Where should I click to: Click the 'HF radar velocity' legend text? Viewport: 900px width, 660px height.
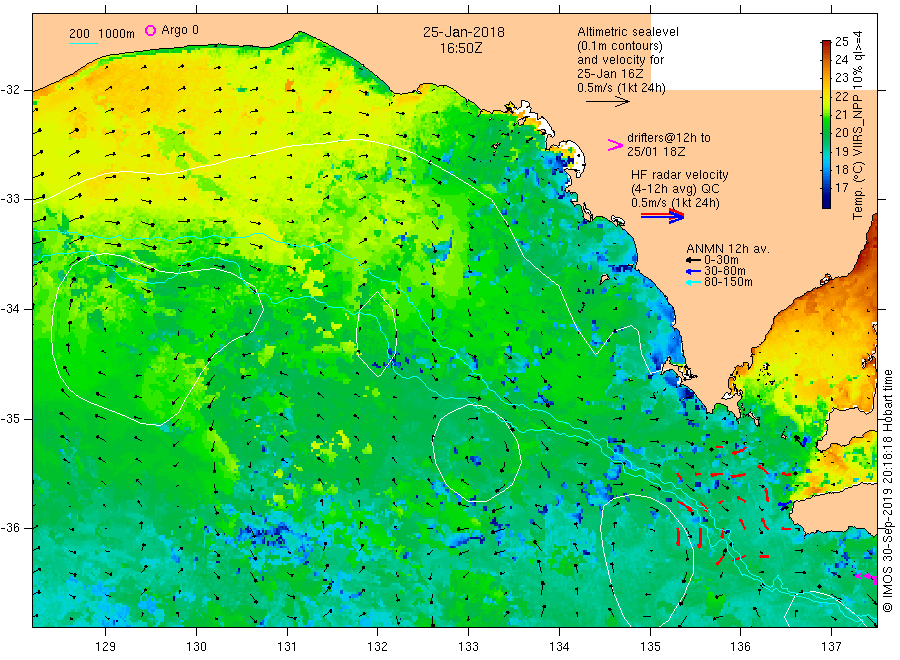680,174
